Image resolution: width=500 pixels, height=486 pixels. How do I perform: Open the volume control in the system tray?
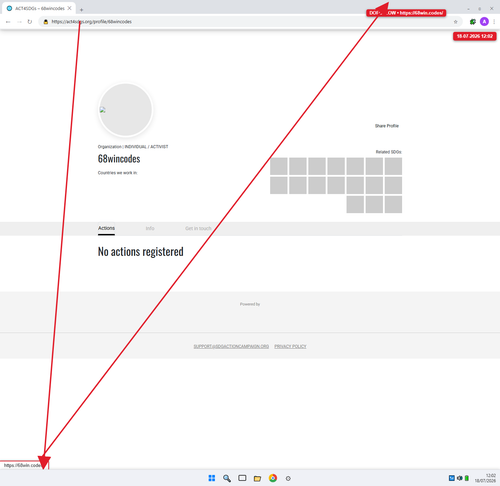pyautogui.click(x=460, y=478)
